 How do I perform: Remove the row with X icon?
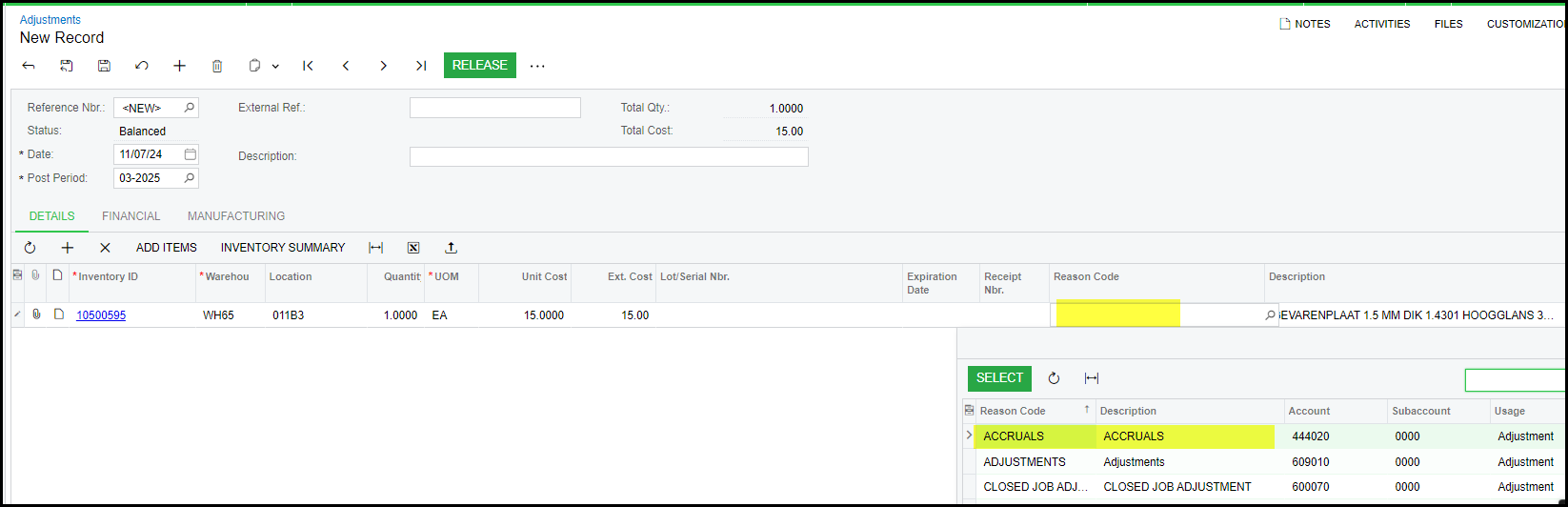point(105,248)
